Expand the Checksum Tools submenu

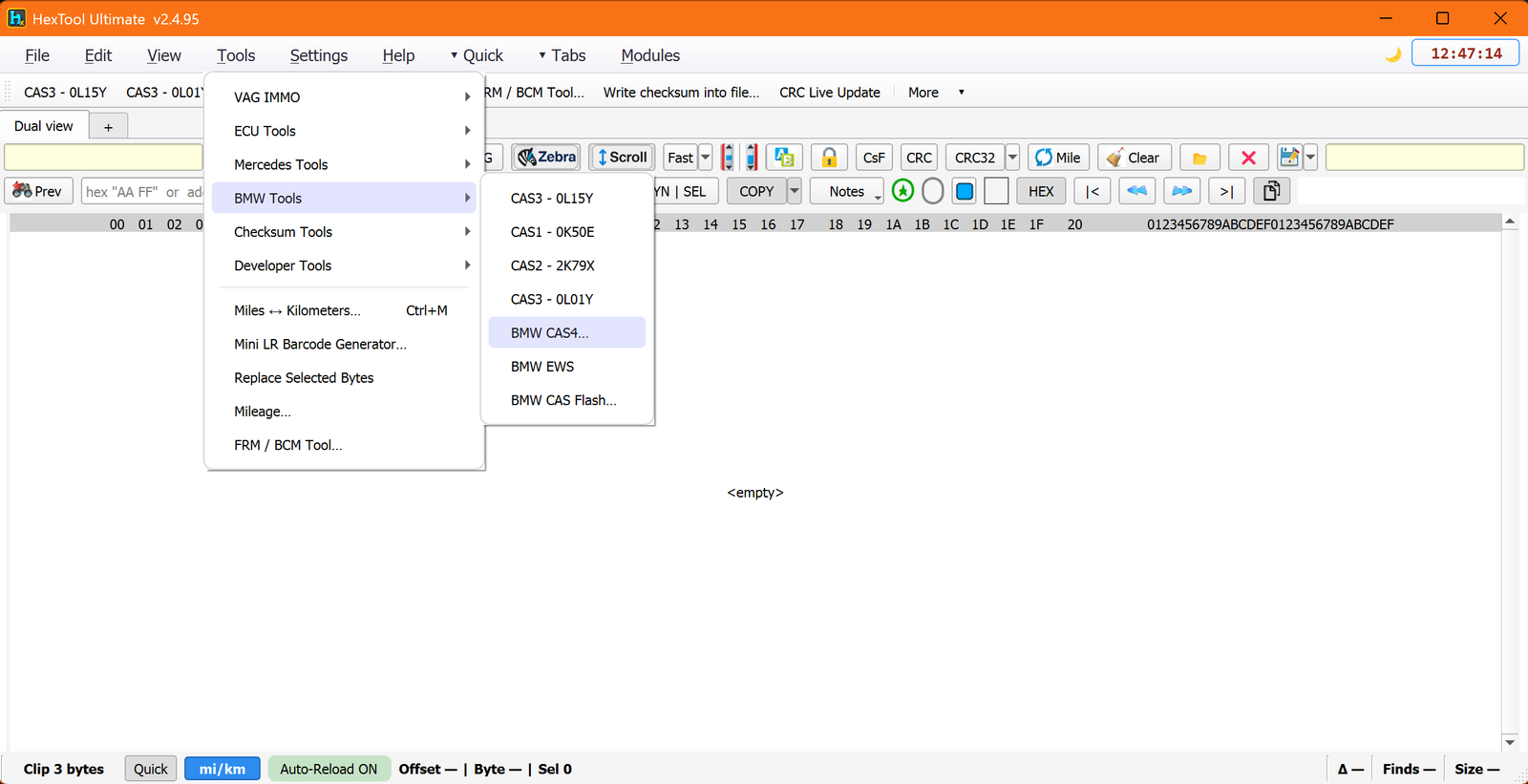(344, 232)
